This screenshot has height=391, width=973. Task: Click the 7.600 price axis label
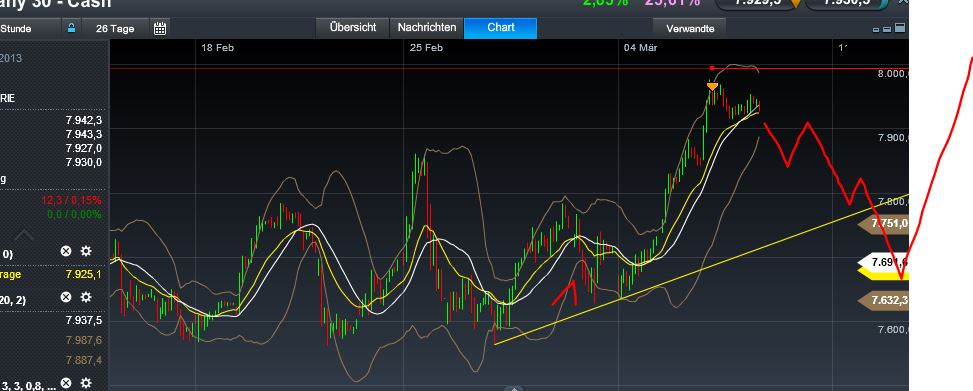[893, 330]
